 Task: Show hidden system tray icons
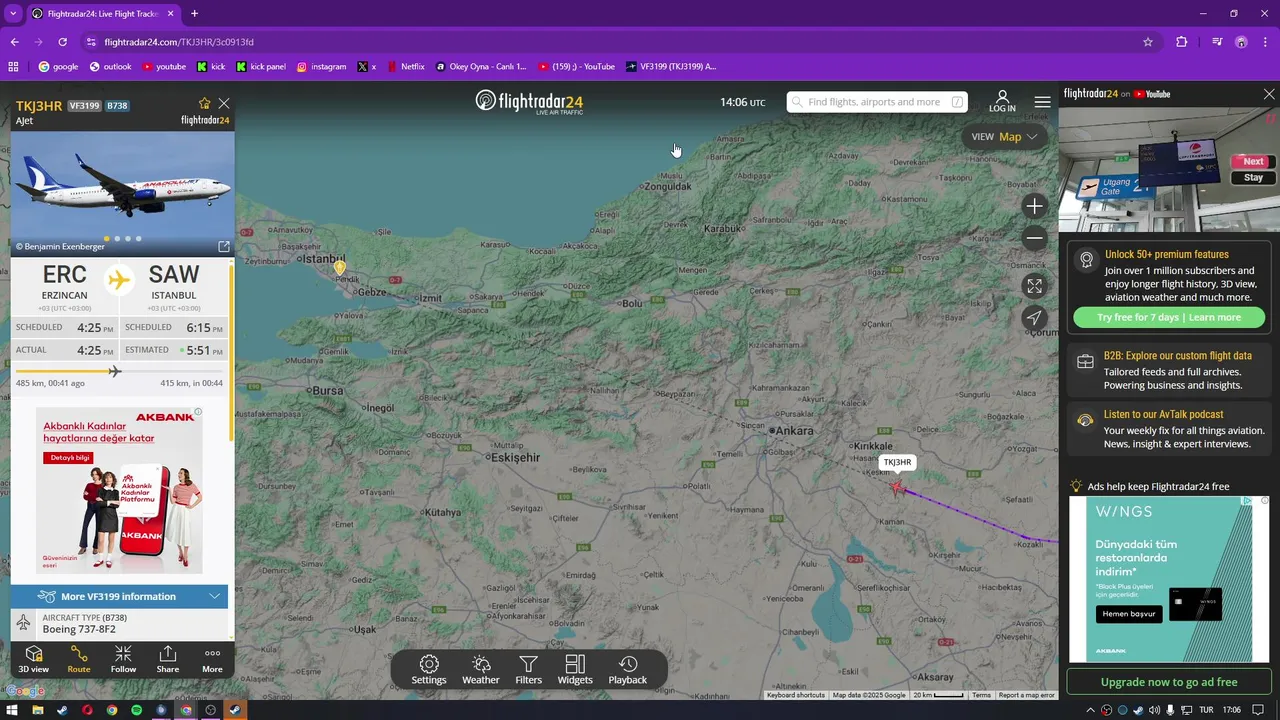point(1090,710)
